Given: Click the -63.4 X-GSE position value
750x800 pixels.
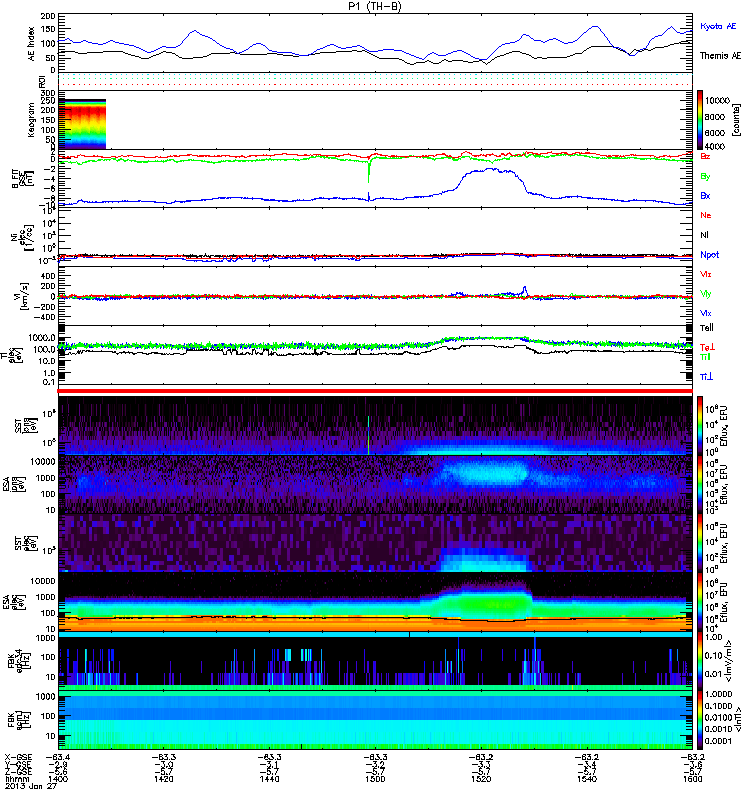Looking at the screenshot, I should (x=58, y=757).
